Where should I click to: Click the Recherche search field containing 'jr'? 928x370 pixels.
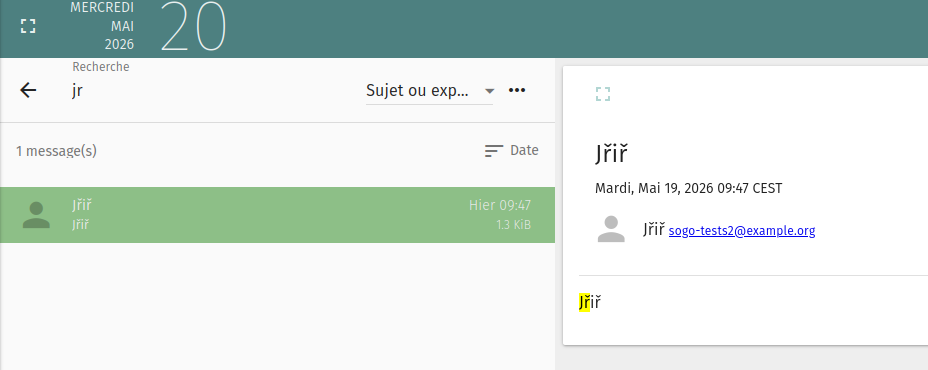point(213,91)
